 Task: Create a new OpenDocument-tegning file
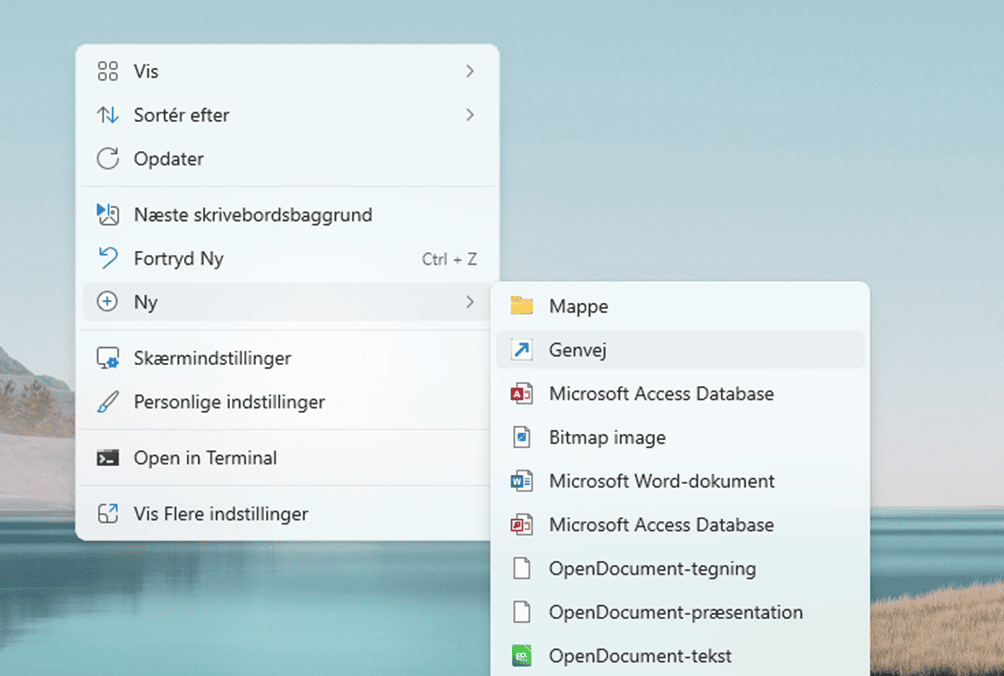652,569
